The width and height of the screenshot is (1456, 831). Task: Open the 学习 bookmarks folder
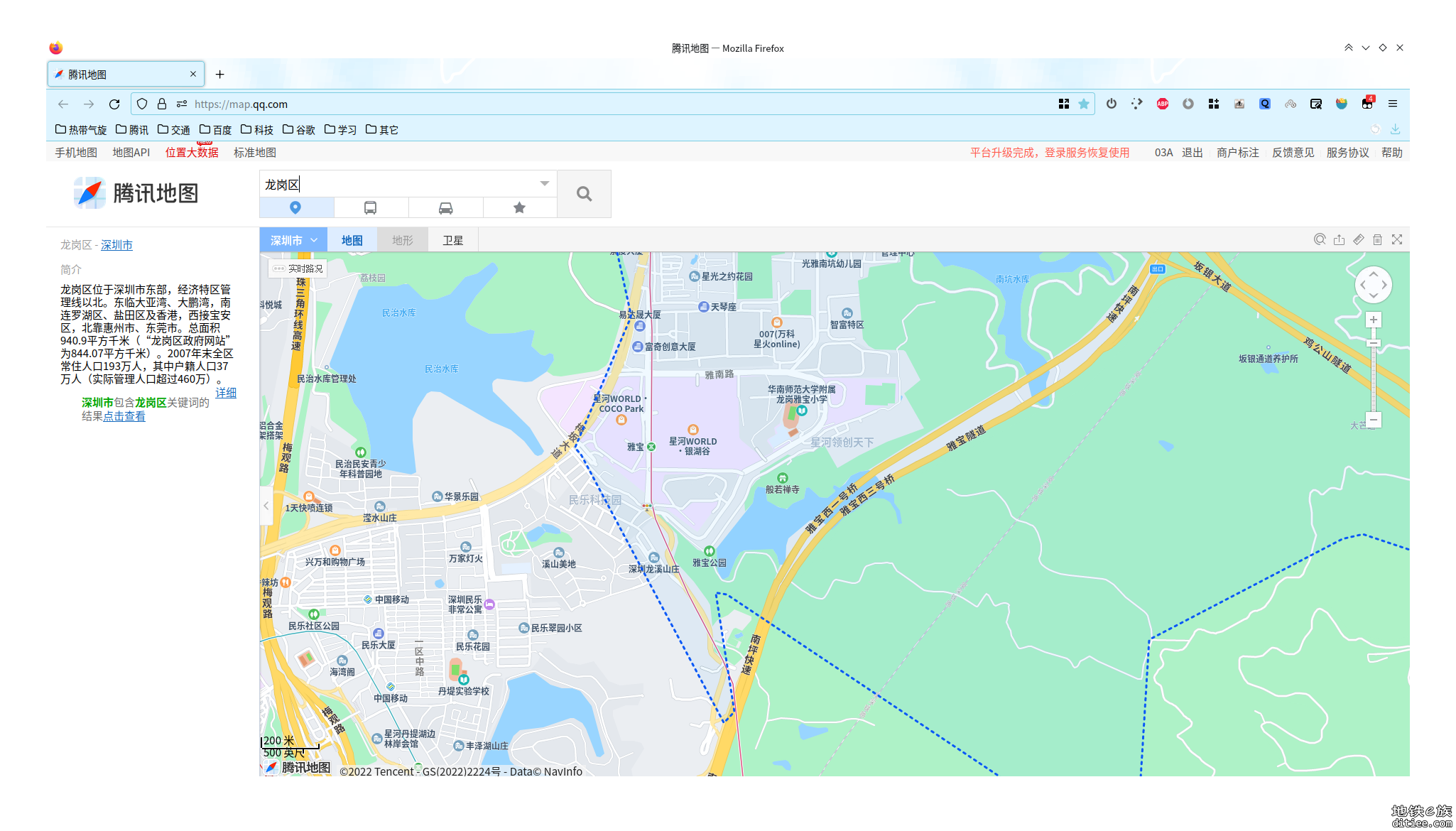point(341,130)
